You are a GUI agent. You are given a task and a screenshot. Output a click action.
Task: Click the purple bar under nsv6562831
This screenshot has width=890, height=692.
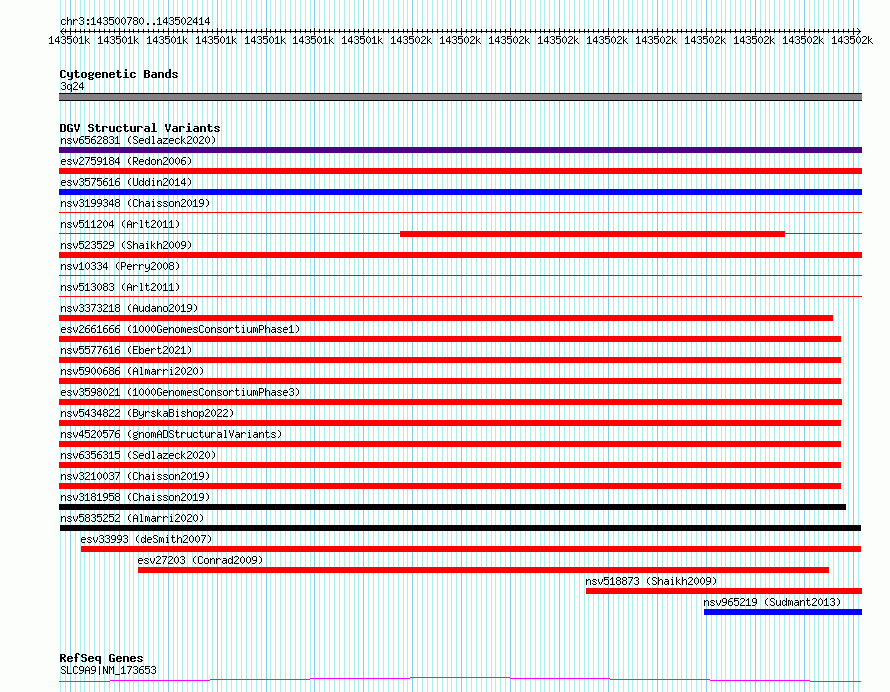(460, 150)
